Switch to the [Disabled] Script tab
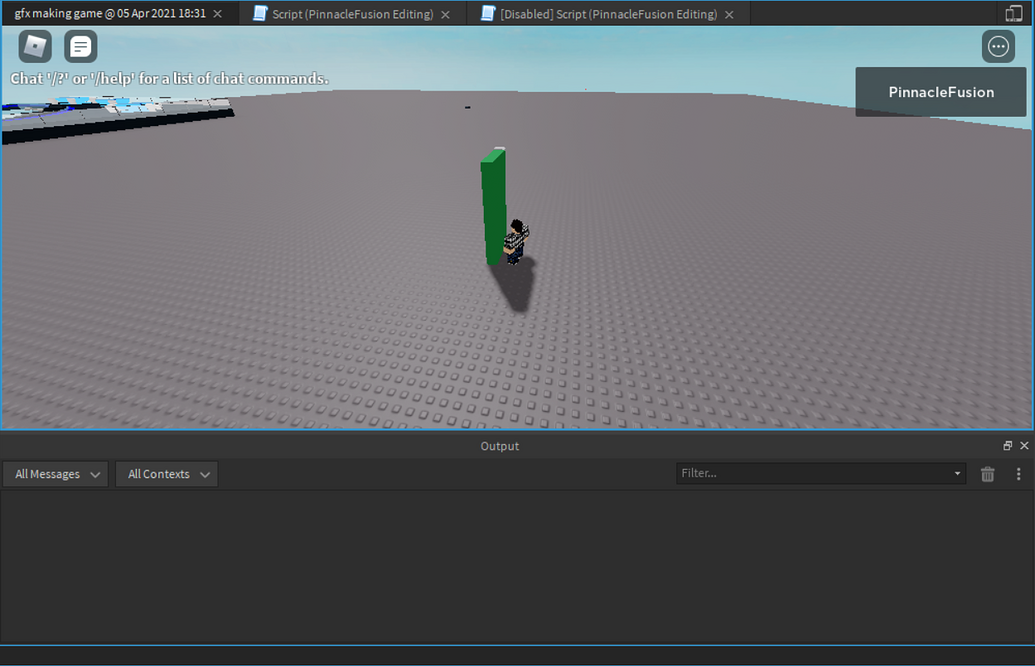This screenshot has width=1035, height=666. [x=608, y=14]
